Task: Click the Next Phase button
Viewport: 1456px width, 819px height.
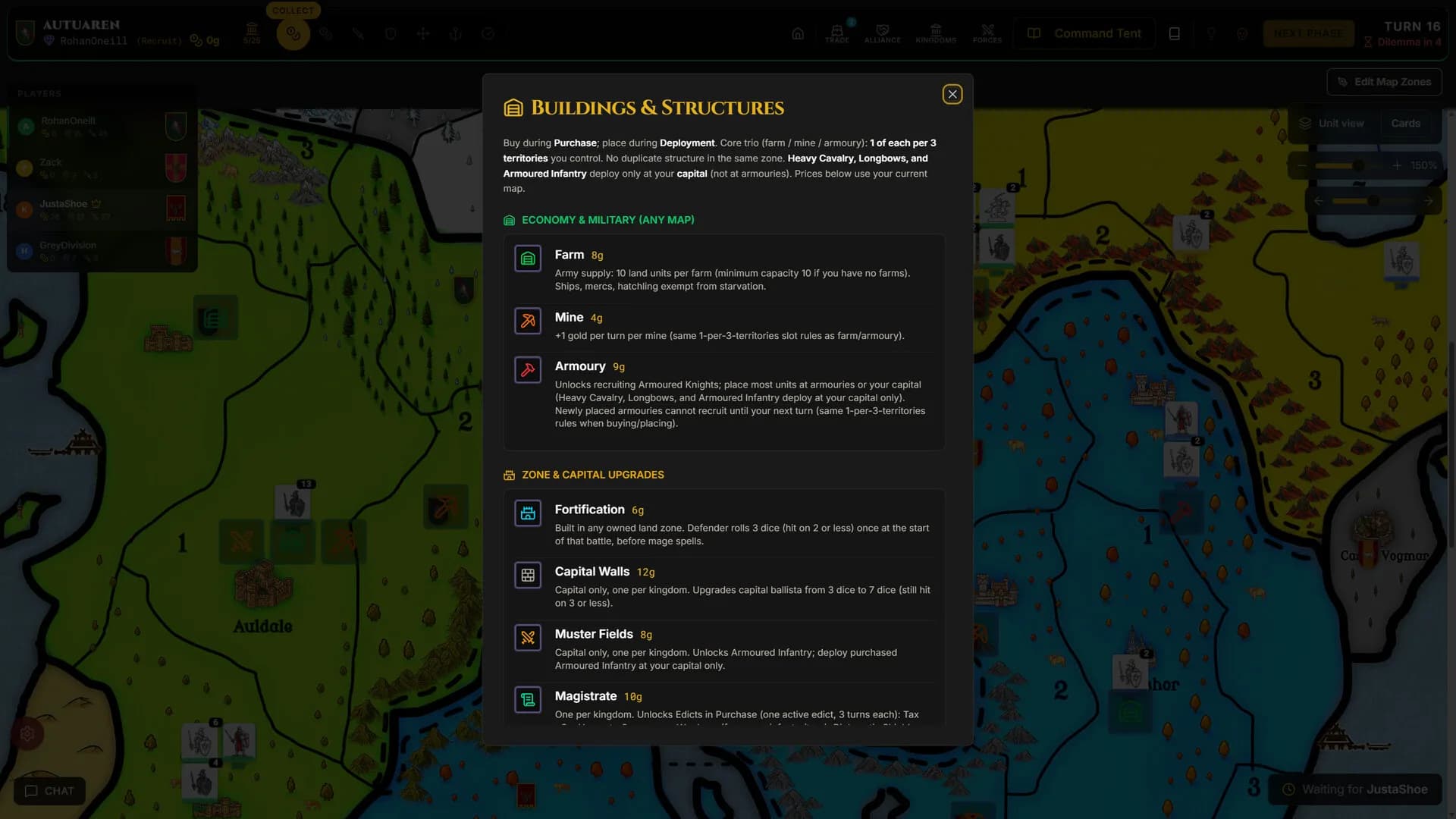Action: [1309, 33]
